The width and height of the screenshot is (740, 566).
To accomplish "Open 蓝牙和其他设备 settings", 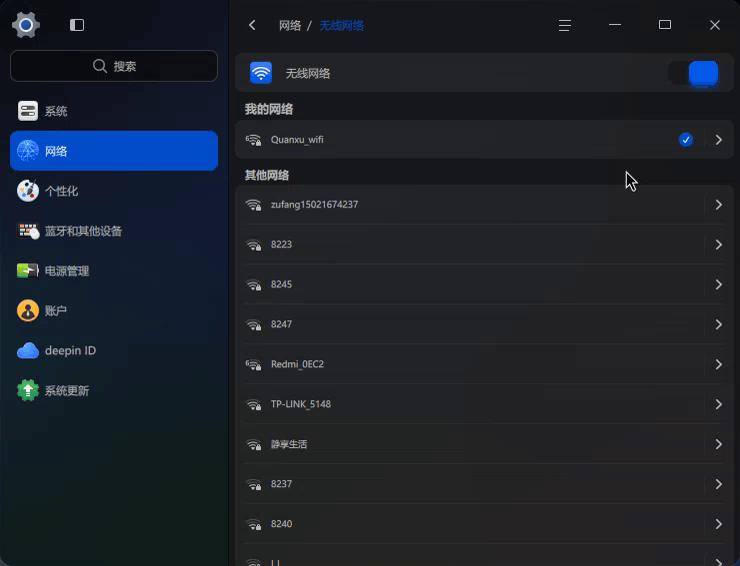I will [114, 231].
